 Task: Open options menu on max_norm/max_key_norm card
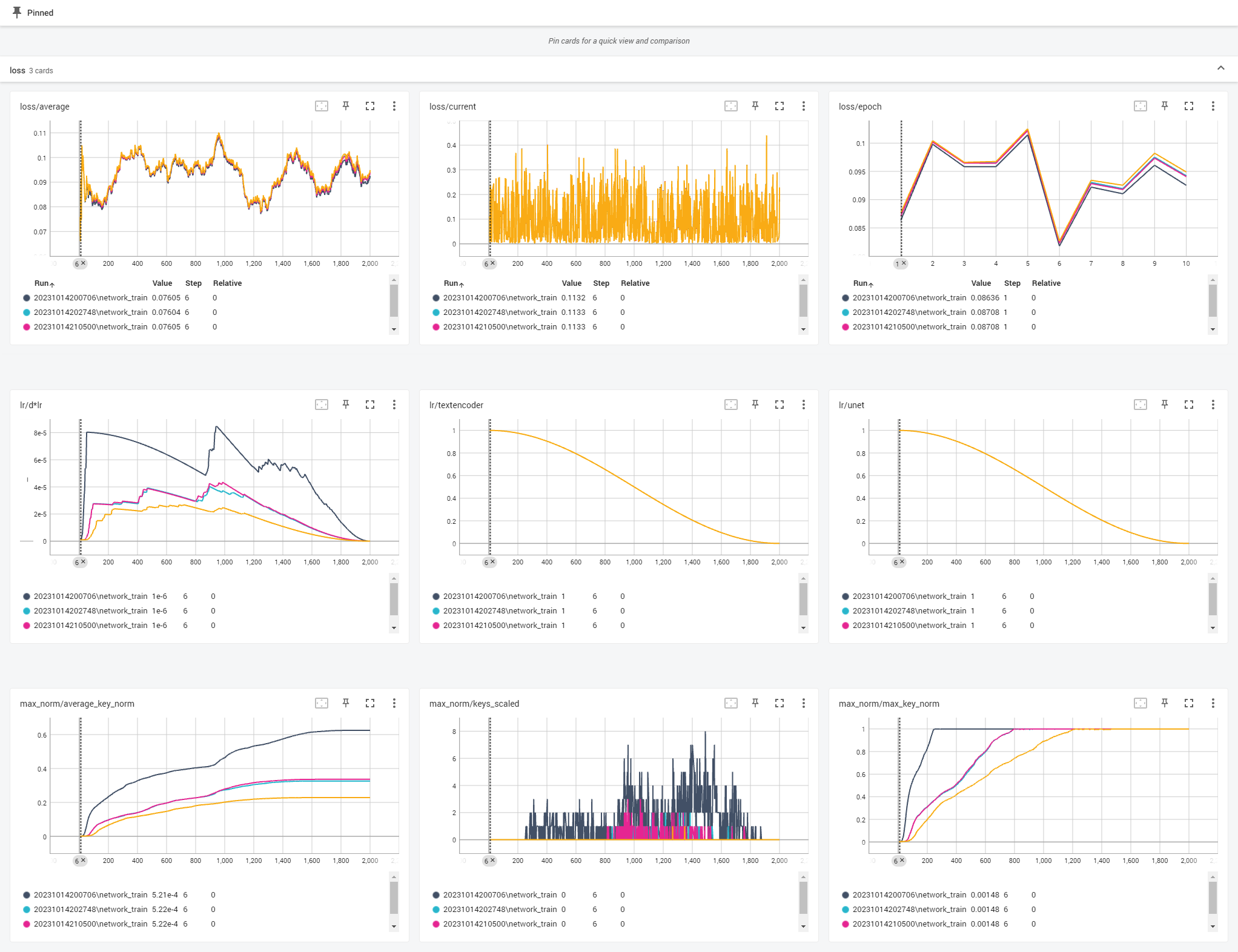tap(1213, 703)
